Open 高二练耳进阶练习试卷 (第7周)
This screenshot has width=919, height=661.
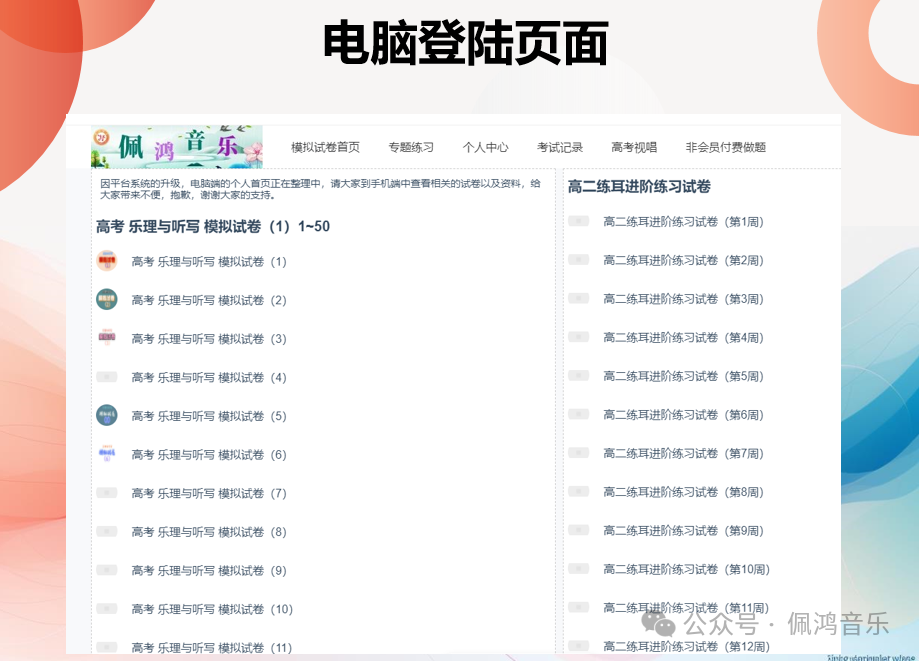point(683,454)
